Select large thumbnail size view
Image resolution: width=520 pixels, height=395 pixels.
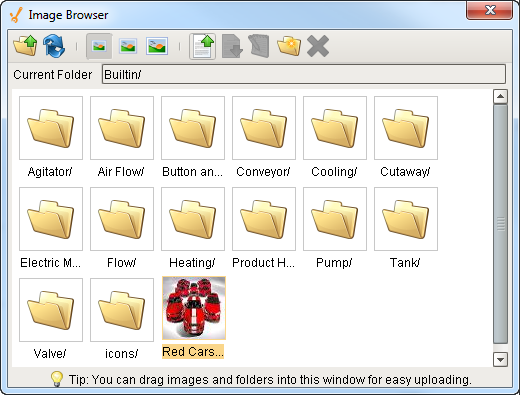coord(157,46)
